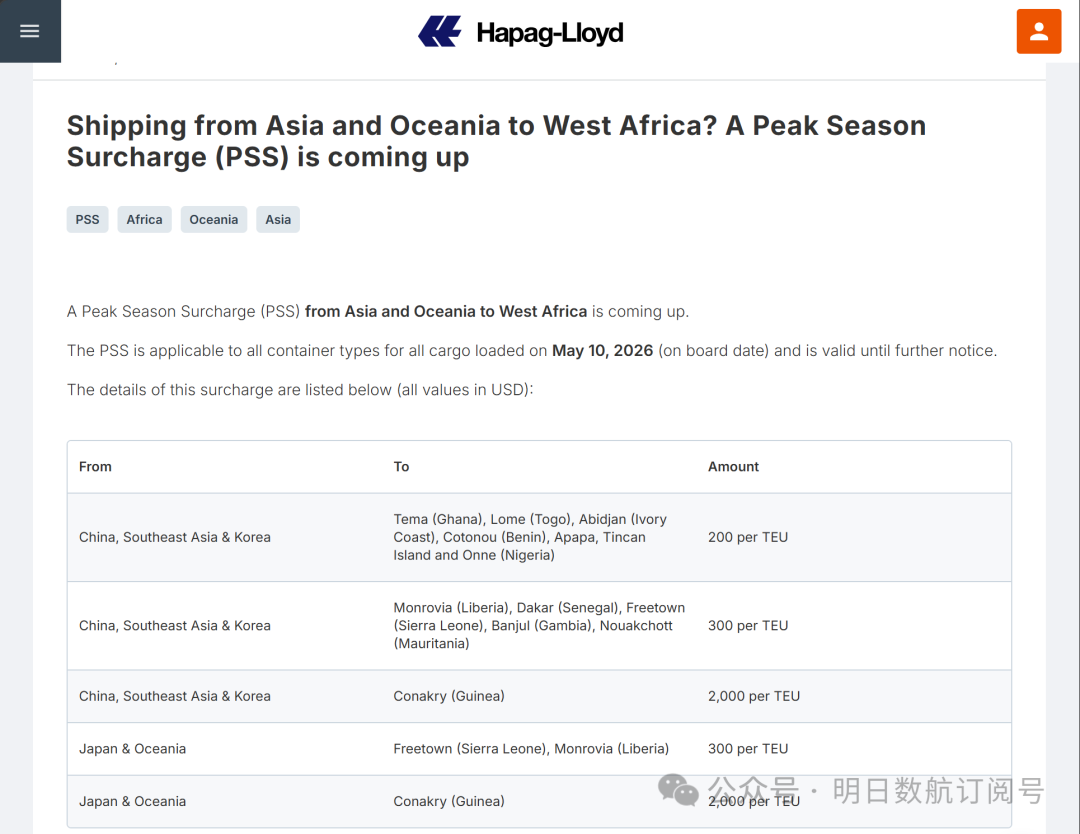Viewport: 1080px width, 834px height.
Task: Click the first 2,000 per TEU cell
Action: 754,696
